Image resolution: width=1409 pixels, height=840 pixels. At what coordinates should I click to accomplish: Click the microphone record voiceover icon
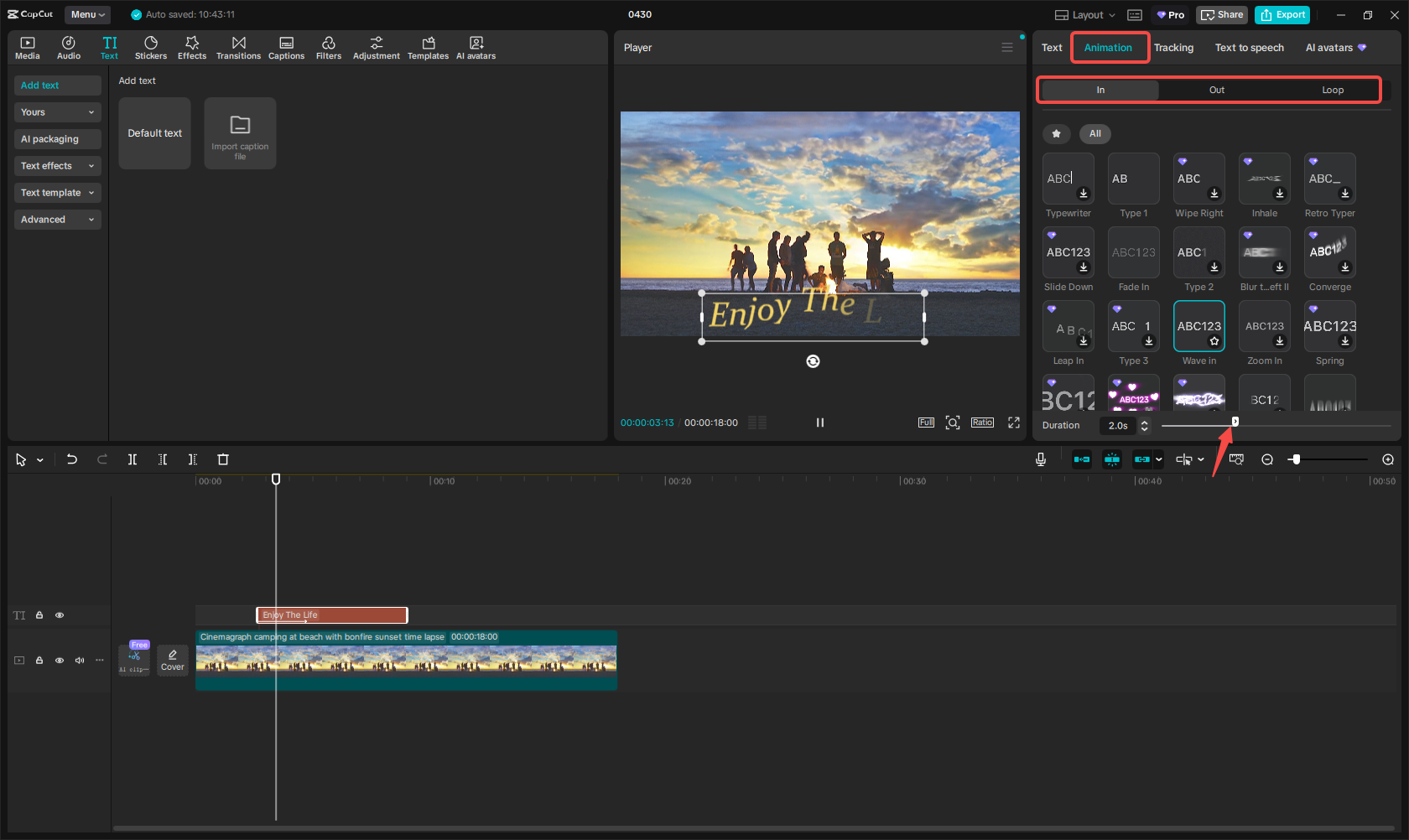coord(1040,459)
